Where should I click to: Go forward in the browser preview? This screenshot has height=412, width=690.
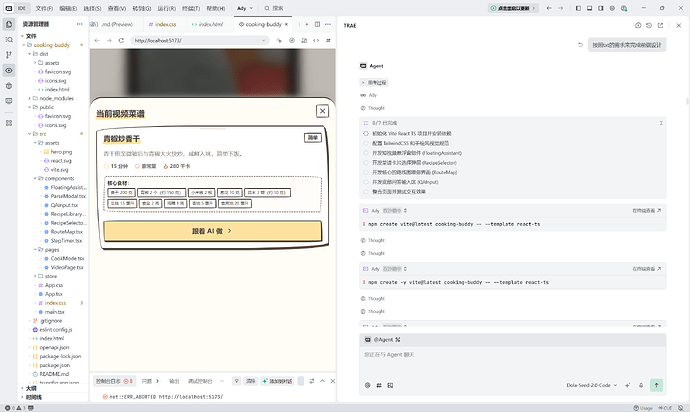coord(109,40)
